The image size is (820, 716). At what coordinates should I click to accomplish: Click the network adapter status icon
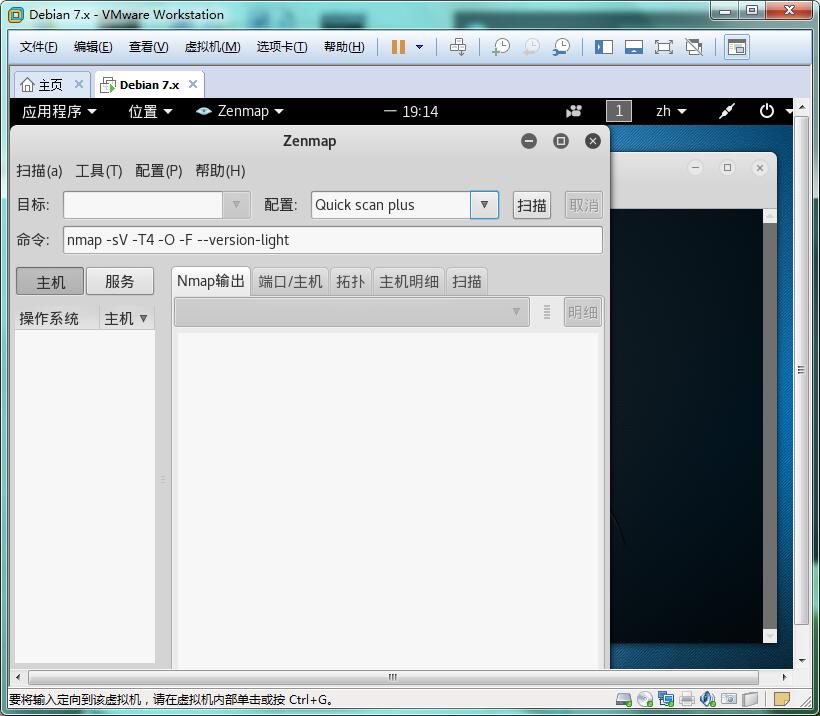pos(666,699)
